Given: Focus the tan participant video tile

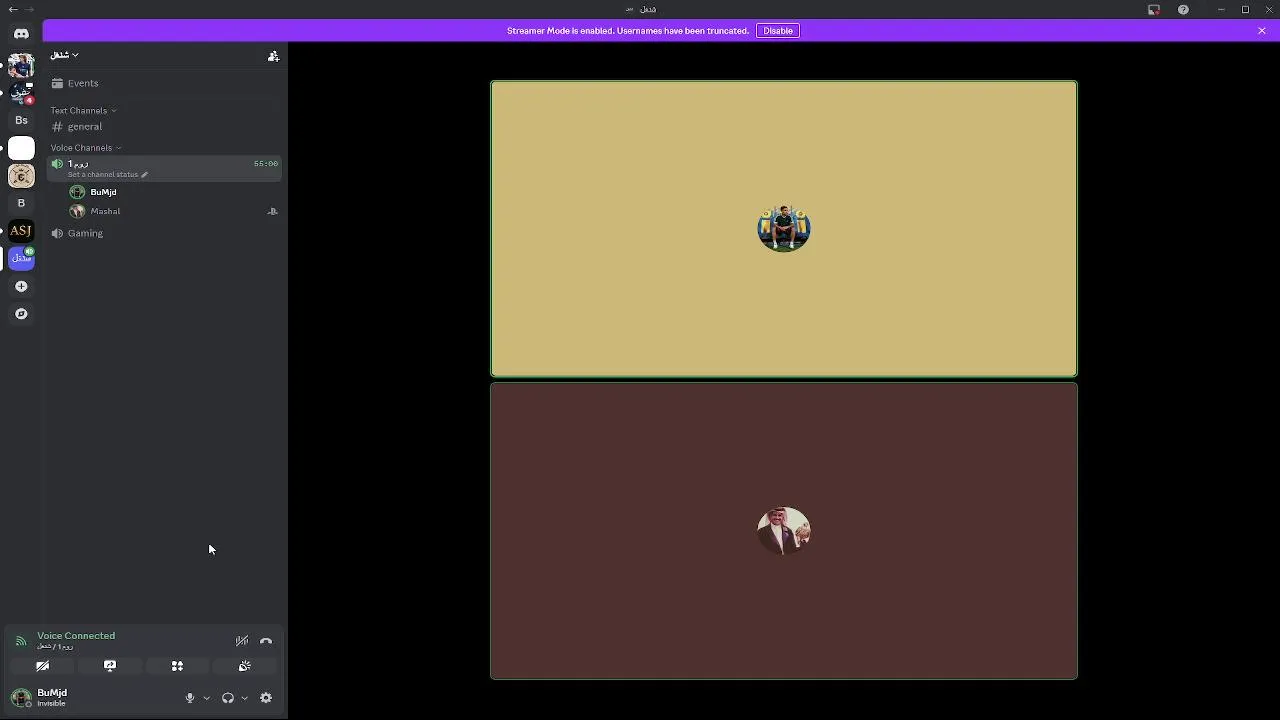Looking at the screenshot, I should tap(784, 229).
